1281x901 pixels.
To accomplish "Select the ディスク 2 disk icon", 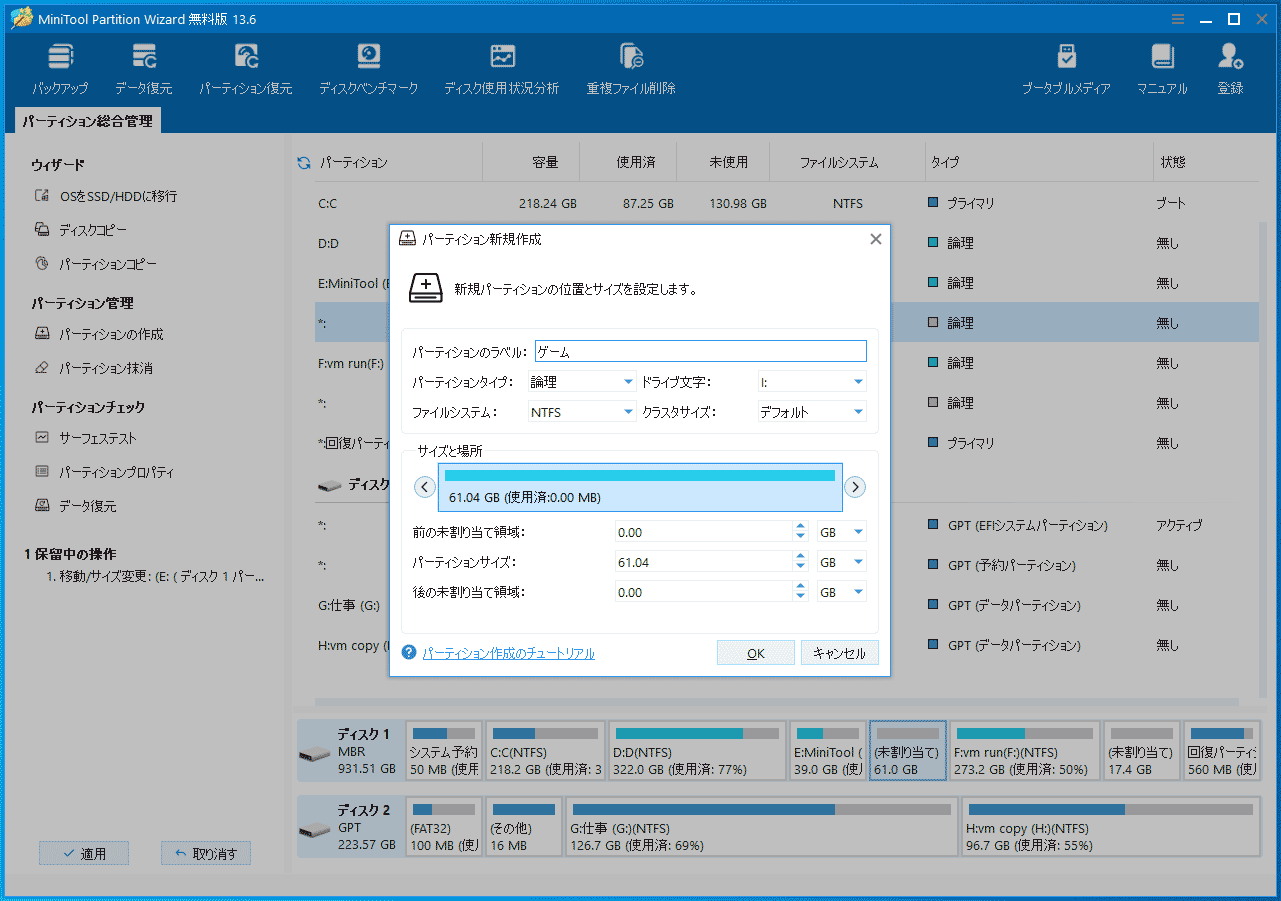I will point(314,828).
